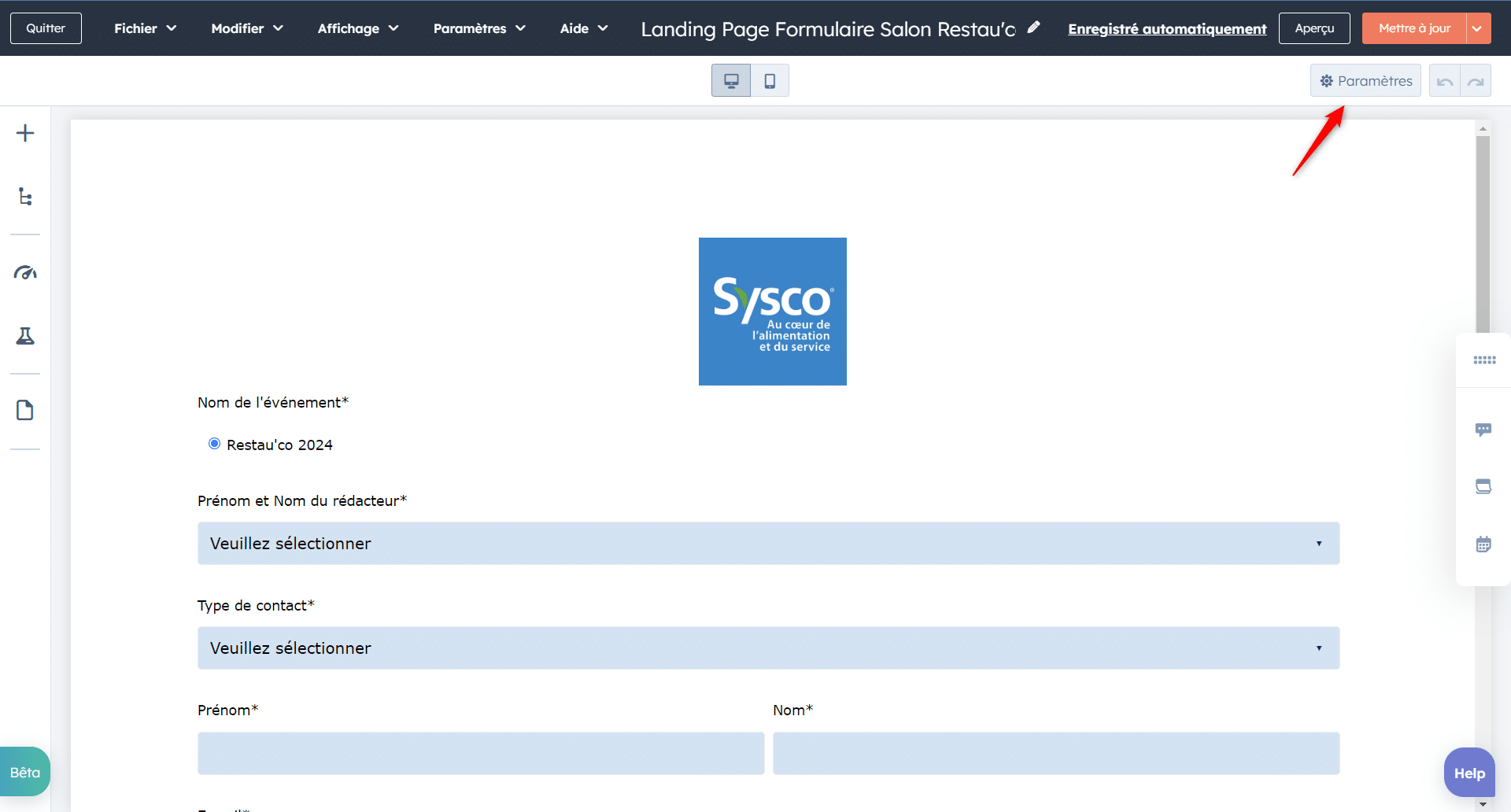The image size is (1511, 812).
Task: Open the Help chat button
Action: click(x=1469, y=773)
